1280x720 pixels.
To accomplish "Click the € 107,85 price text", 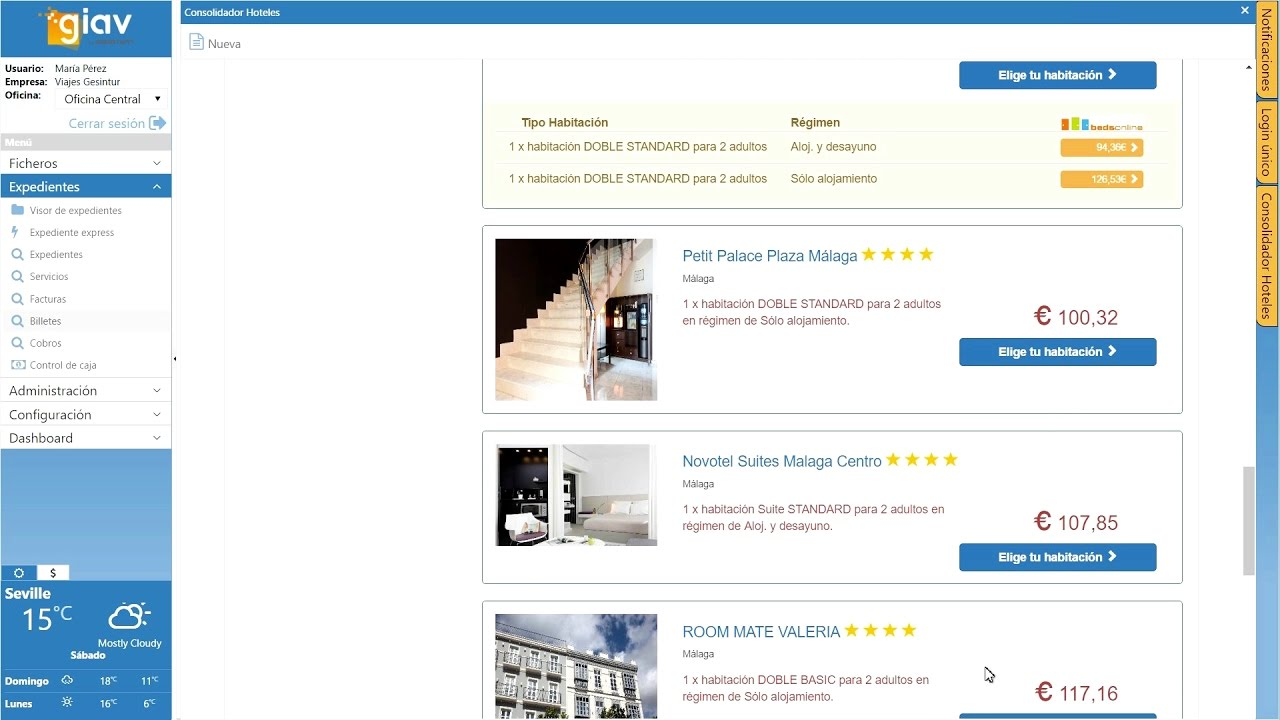I will pyautogui.click(x=1076, y=522).
